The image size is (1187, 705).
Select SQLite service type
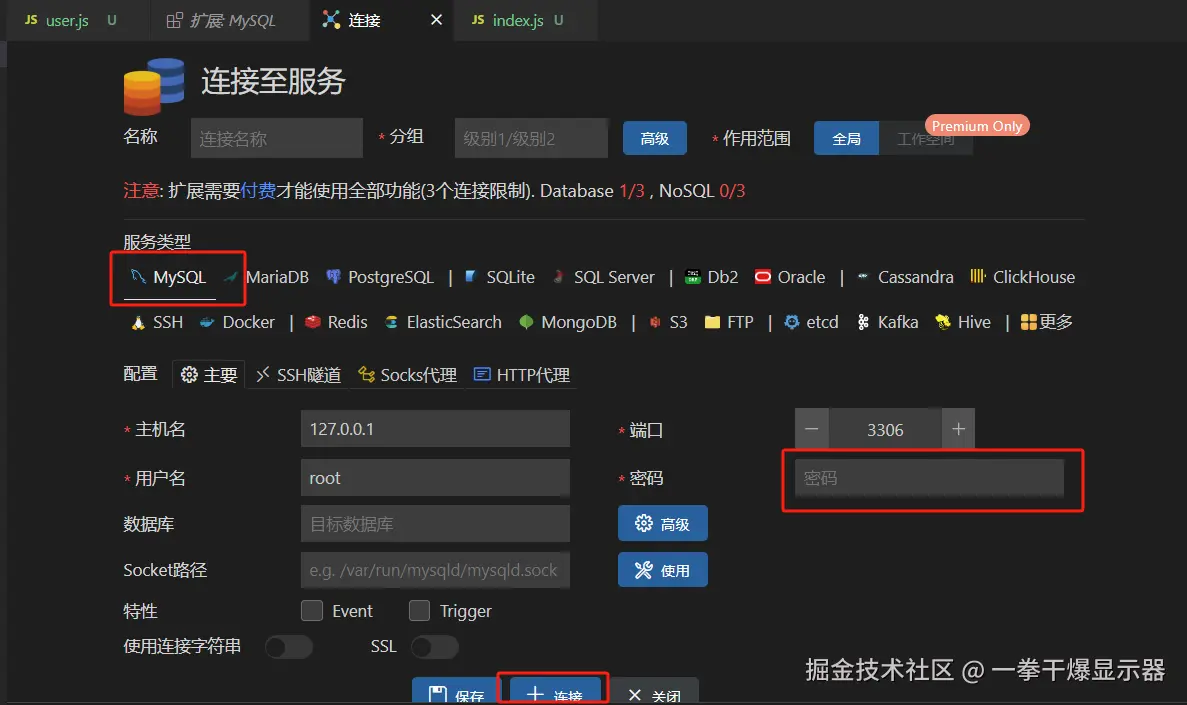point(500,277)
